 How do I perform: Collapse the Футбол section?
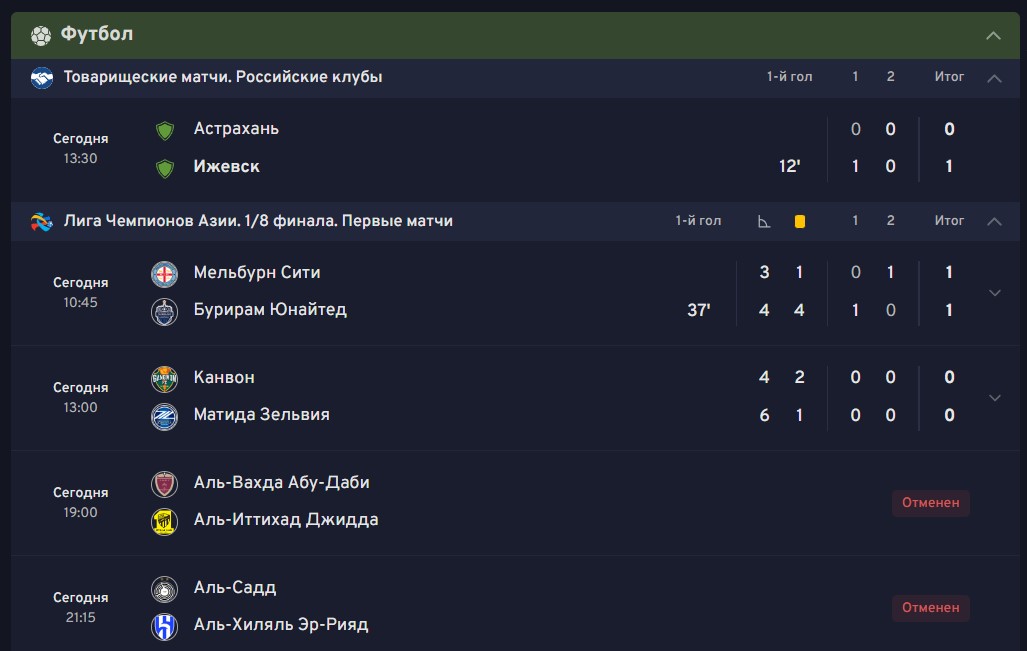click(993, 36)
